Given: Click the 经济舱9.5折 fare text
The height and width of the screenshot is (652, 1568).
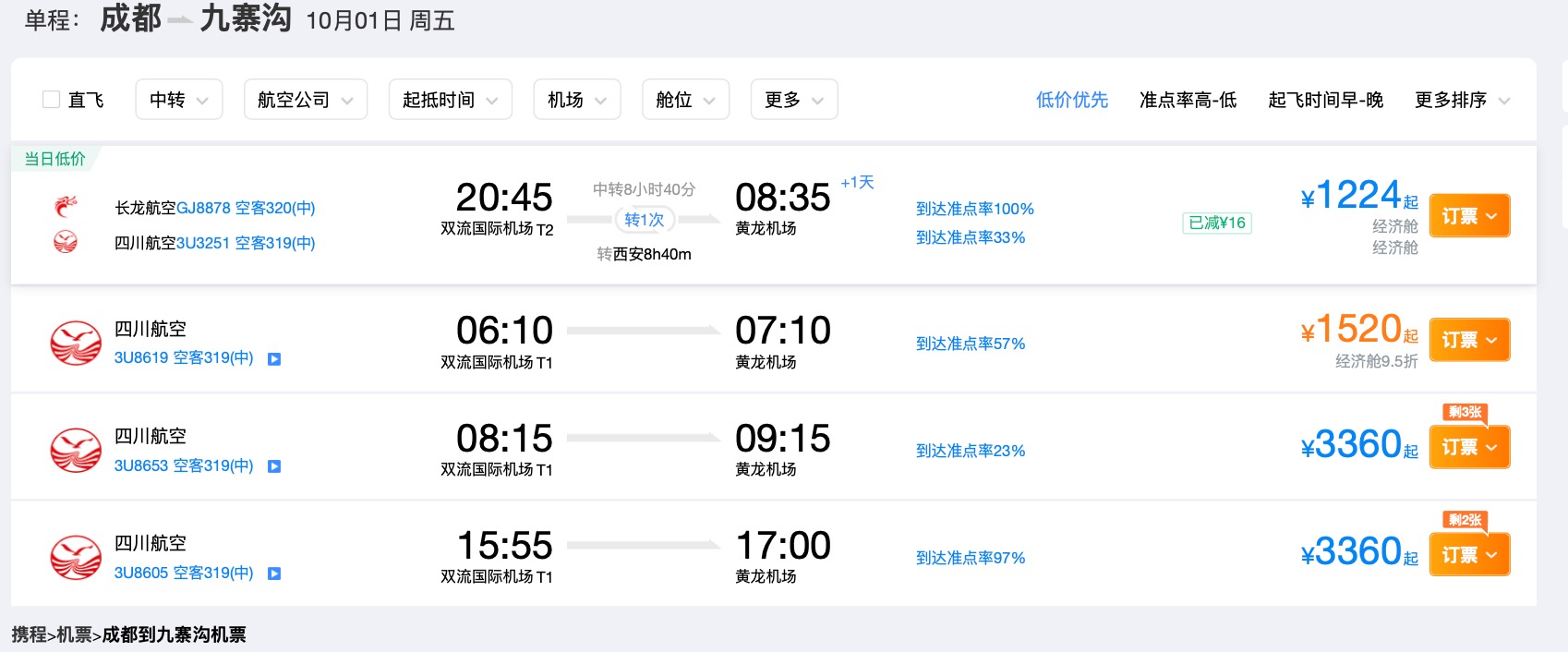Looking at the screenshot, I should point(1376,361).
